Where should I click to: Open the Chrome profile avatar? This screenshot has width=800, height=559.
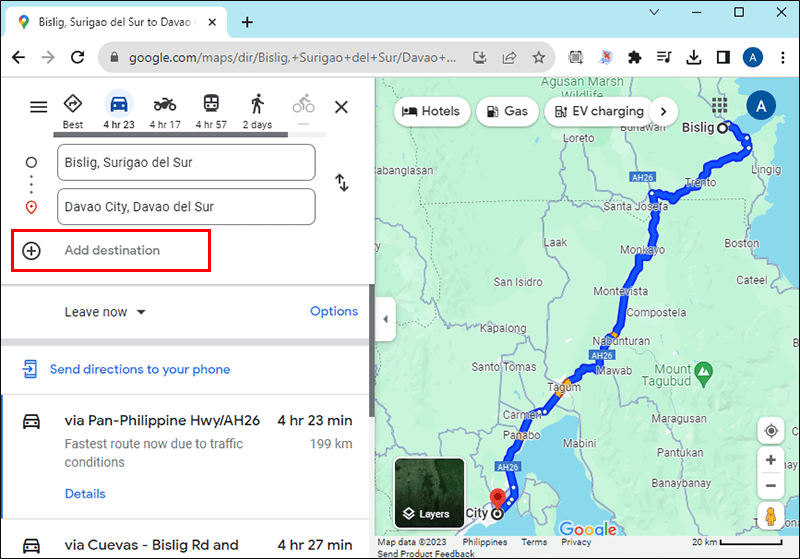(x=753, y=58)
